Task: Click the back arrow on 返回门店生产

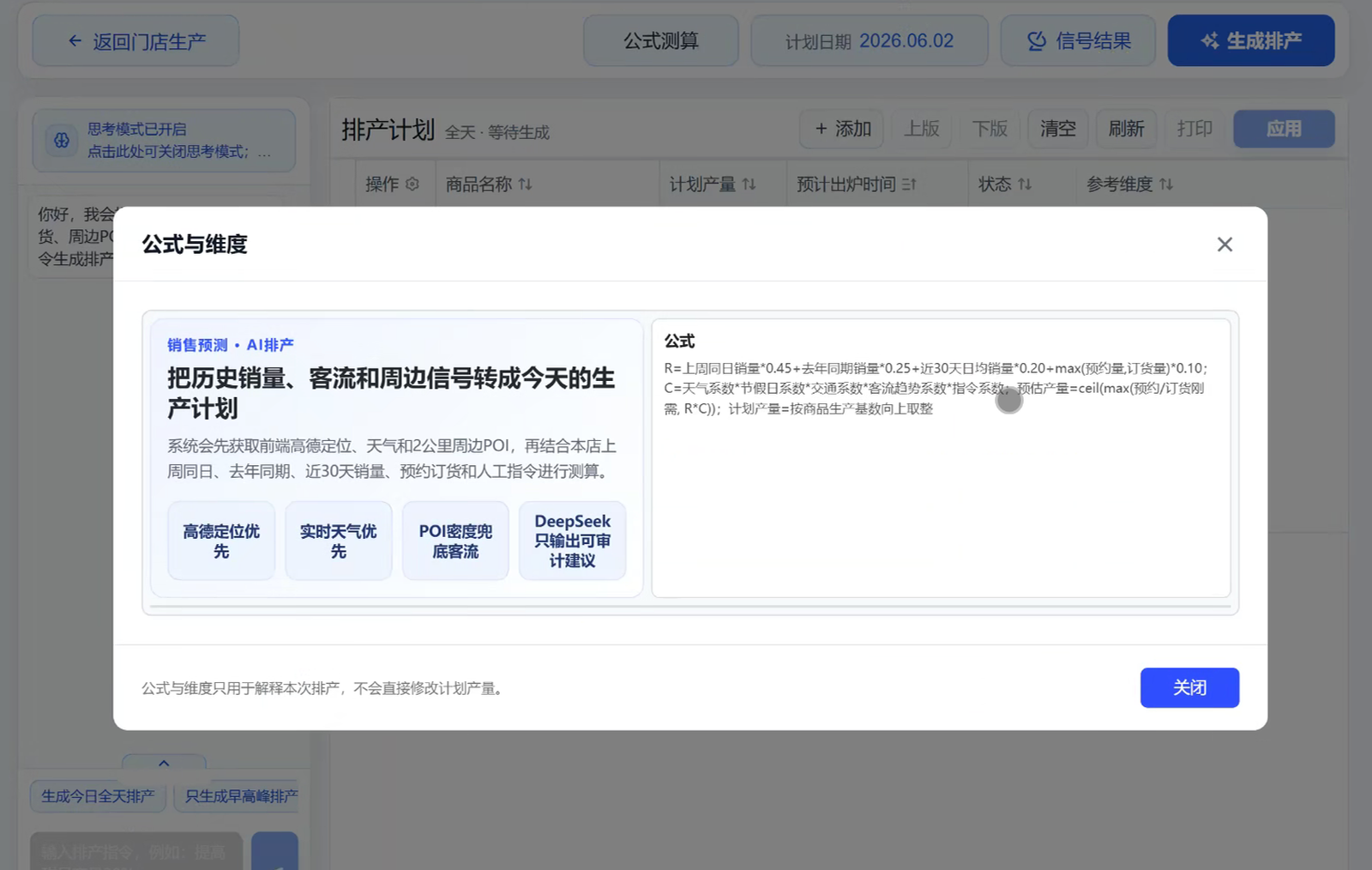Action: pos(75,40)
